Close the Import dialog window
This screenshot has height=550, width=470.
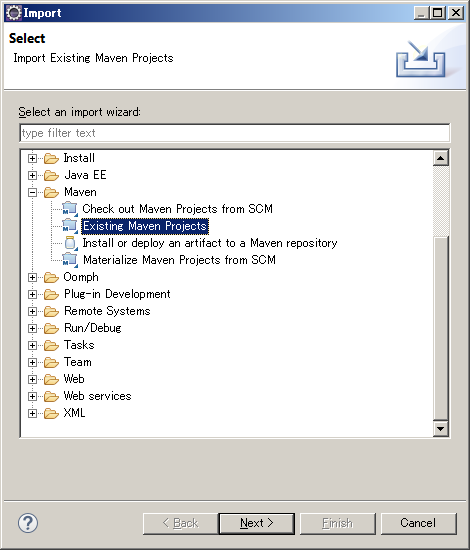point(456,13)
